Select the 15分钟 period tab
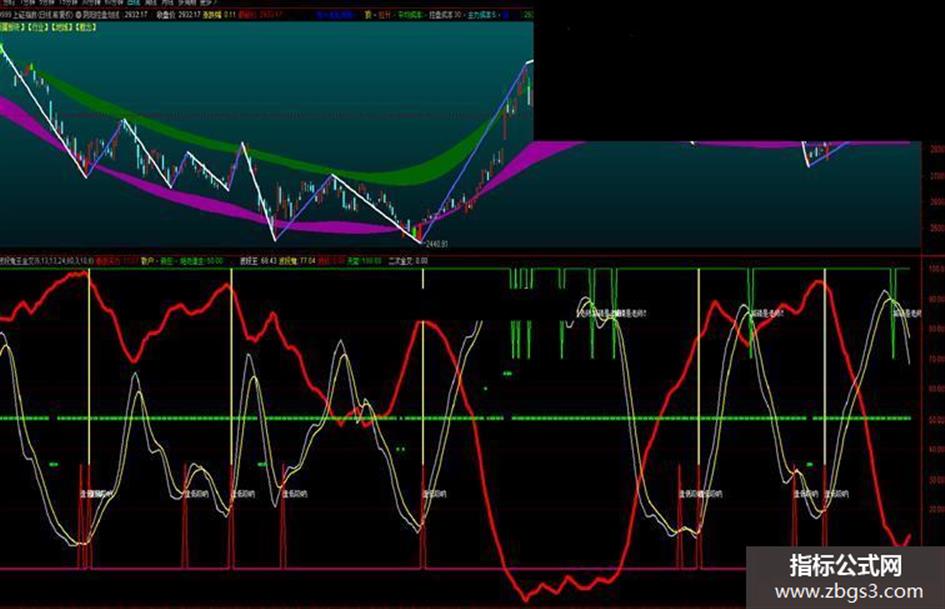Viewport: 945px width, 609px height. point(70,2)
